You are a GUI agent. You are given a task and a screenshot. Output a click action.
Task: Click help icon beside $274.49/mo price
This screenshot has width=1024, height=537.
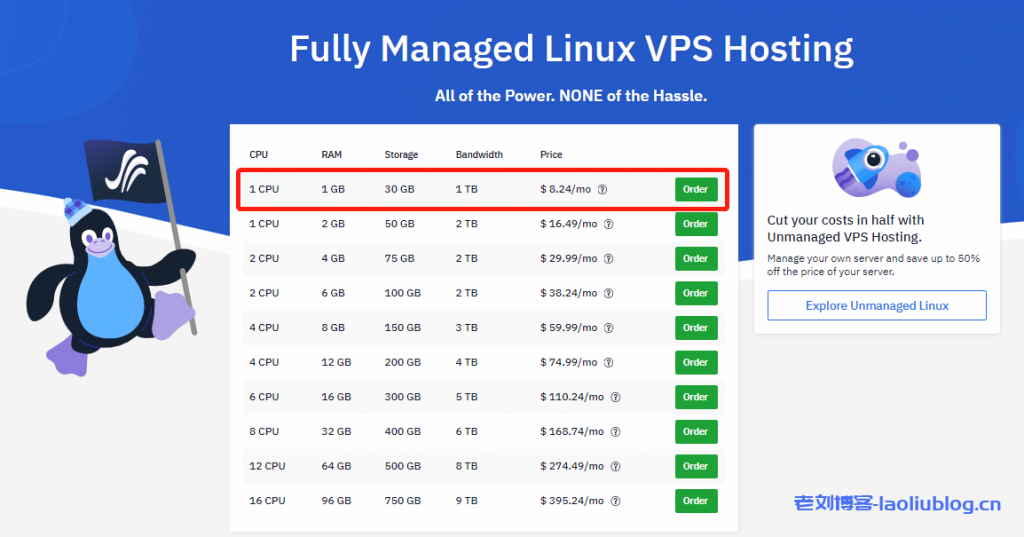click(615, 466)
